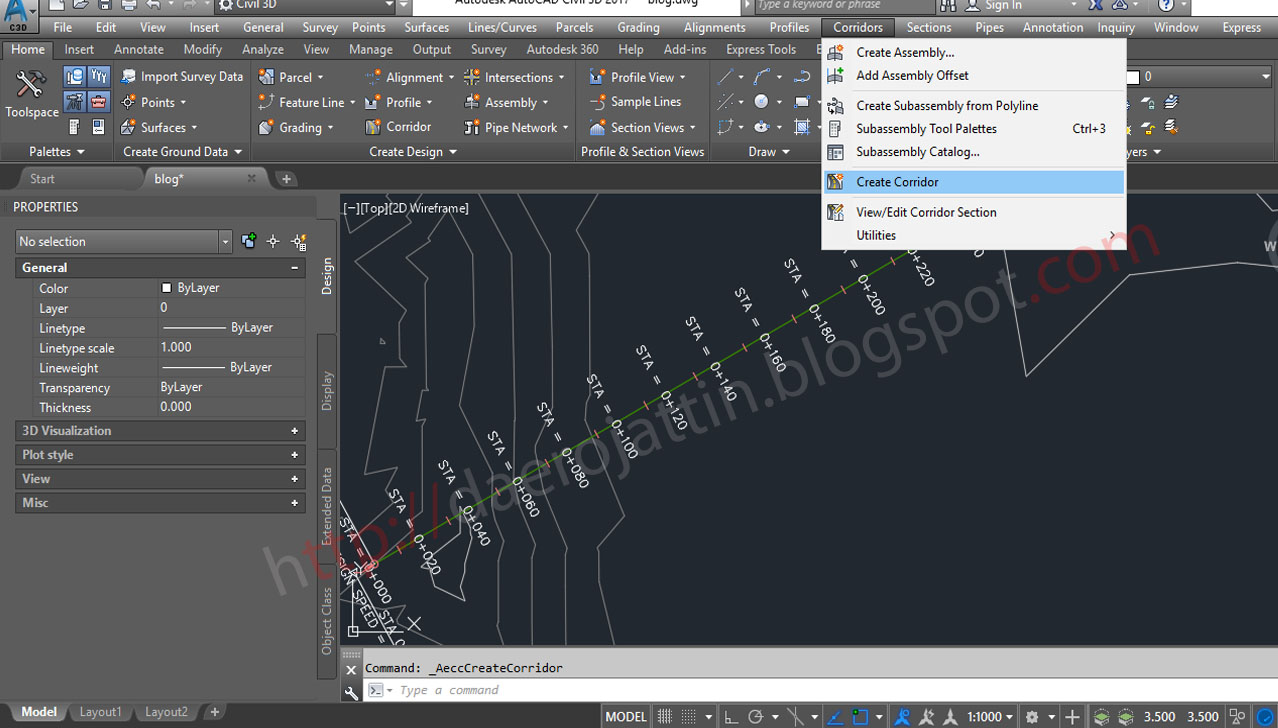Switch to the Layout1 tab
The height and width of the screenshot is (728, 1278).
coord(100,712)
